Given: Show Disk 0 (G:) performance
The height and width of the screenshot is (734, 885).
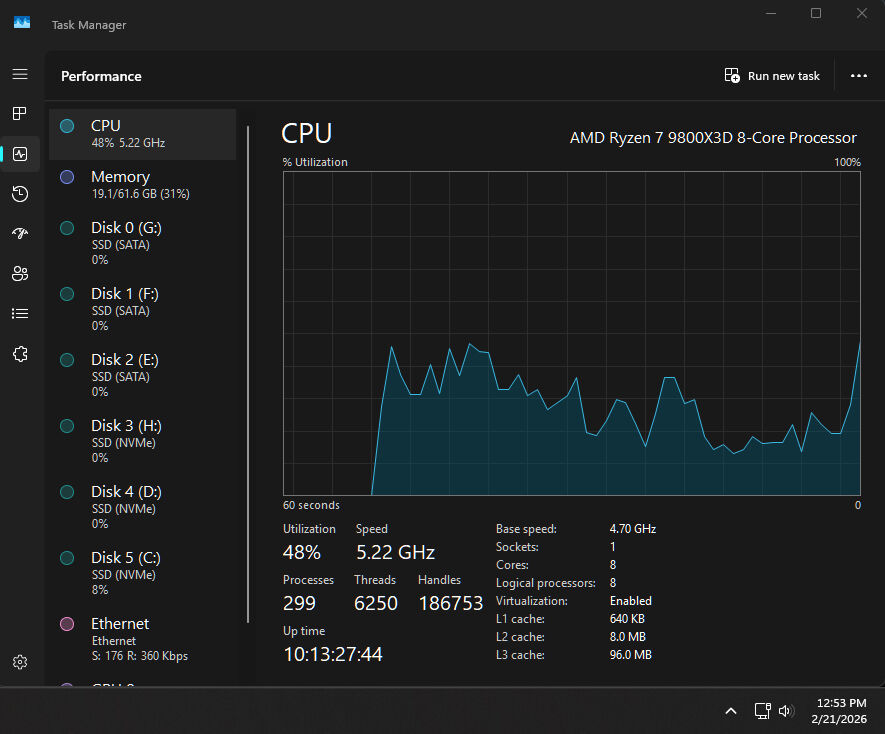Looking at the screenshot, I should coord(142,243).
